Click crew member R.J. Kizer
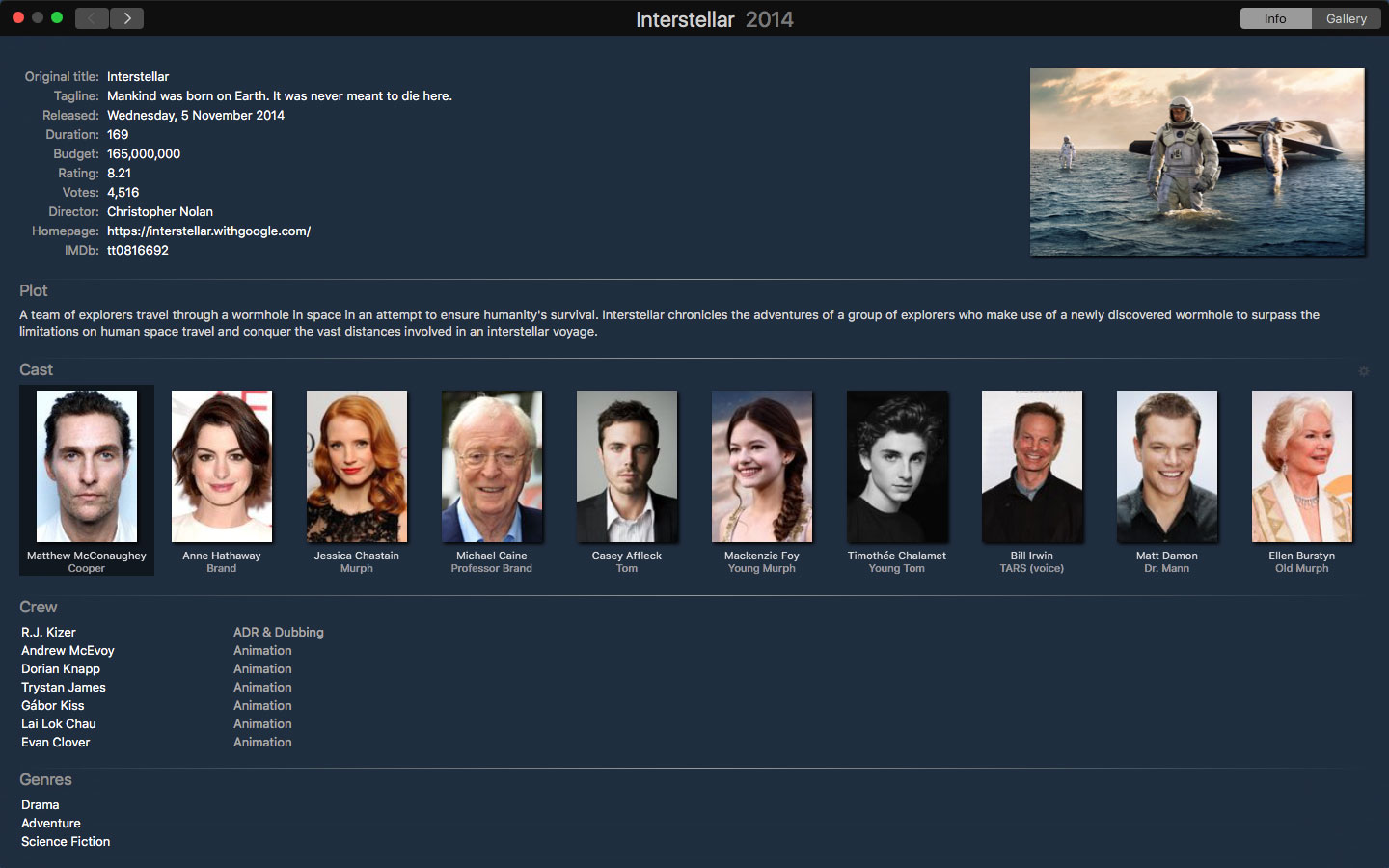This screenshot has width=1389, height=868. click(48, 632)
